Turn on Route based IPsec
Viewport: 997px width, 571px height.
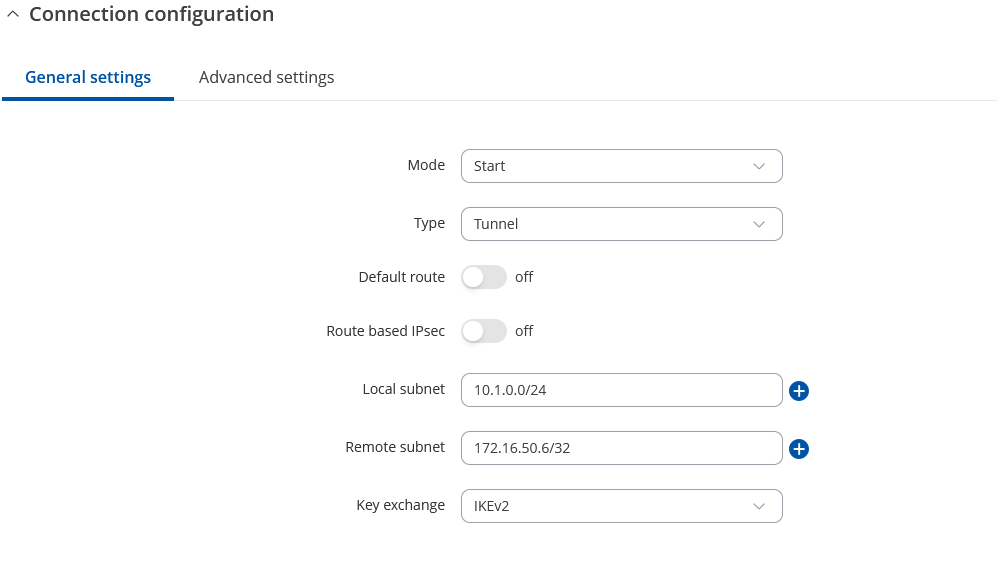pyautogui.click(x=483, y=331)
